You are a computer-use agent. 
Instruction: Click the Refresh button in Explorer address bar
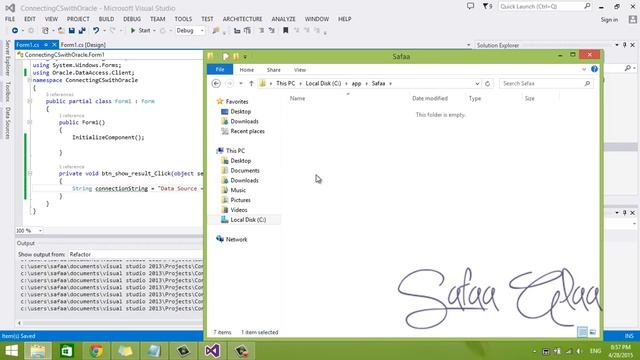coord(487,84)
